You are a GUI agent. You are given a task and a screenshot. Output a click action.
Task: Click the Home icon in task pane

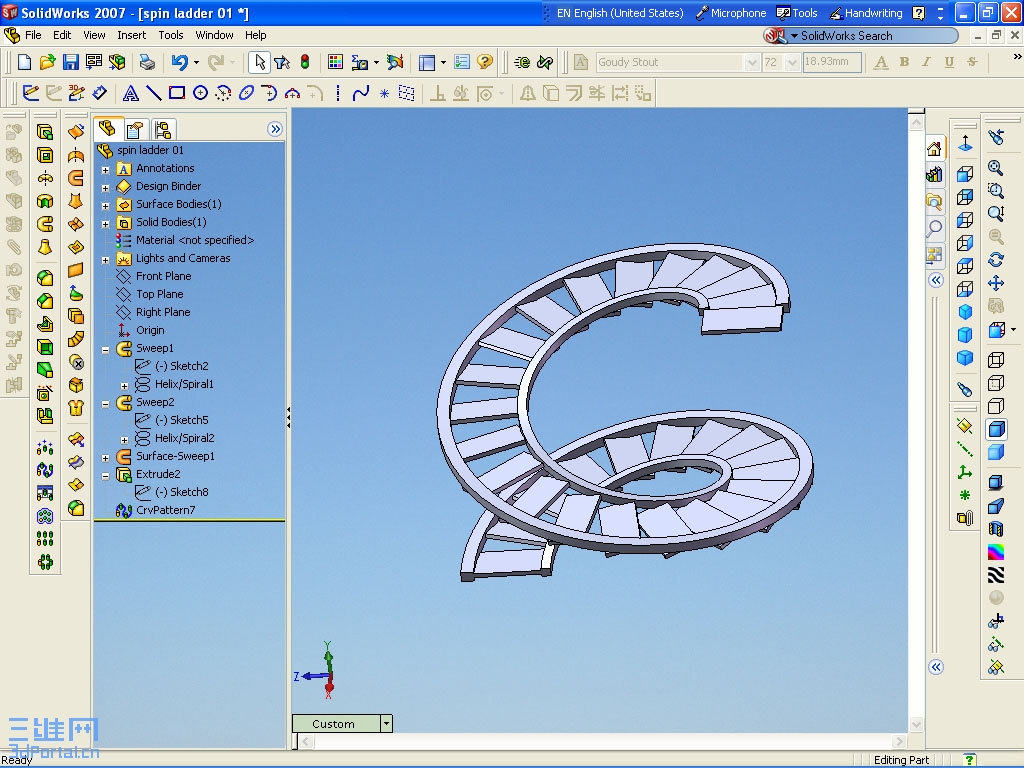934,150
